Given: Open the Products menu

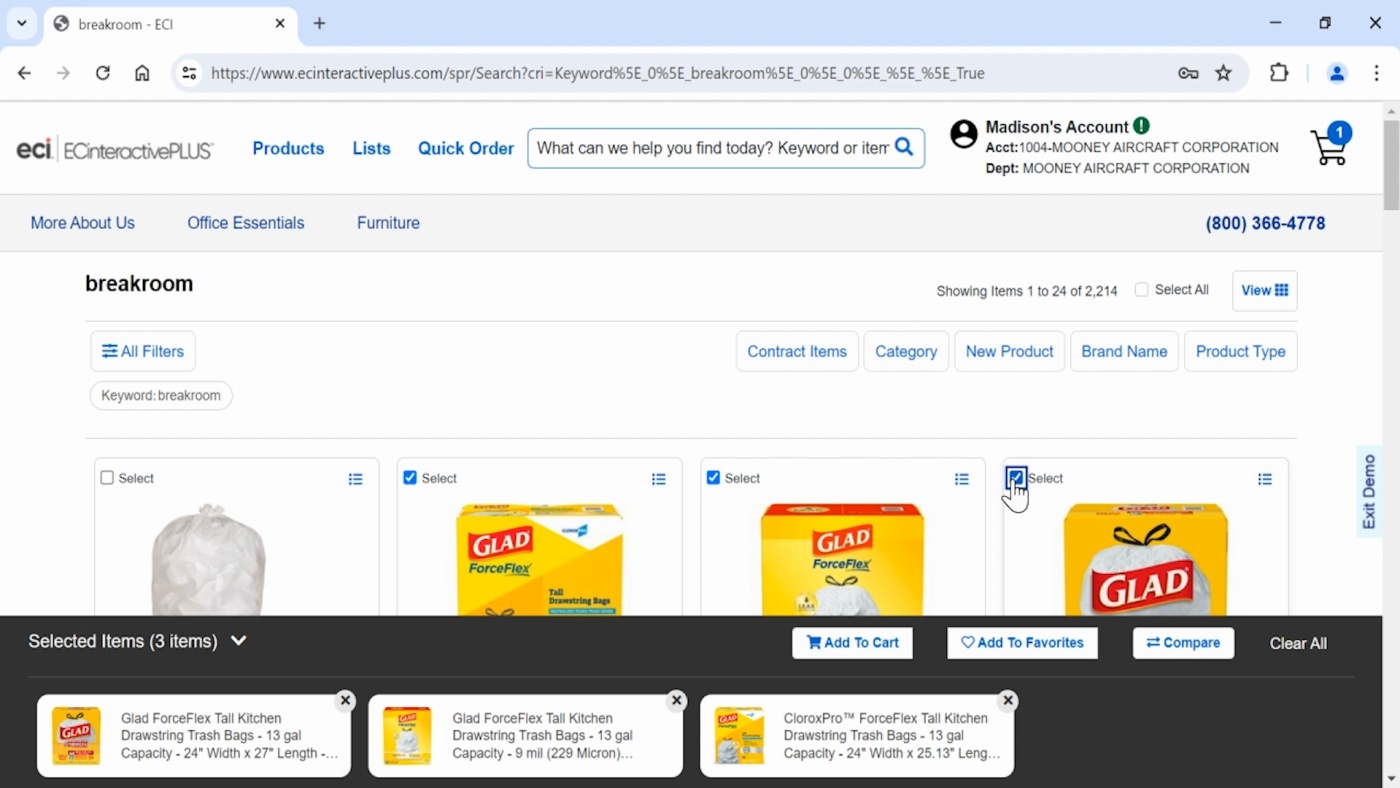Looking at the screenshot, I should pos(288,148).
